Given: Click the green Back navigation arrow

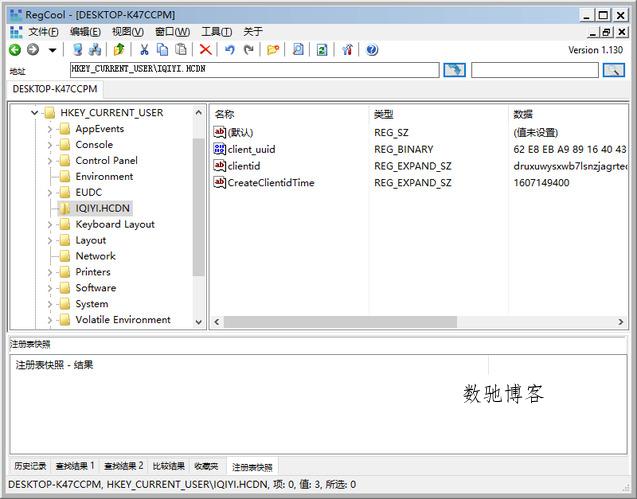Looking at the screenshot, I should pos(15,50).
